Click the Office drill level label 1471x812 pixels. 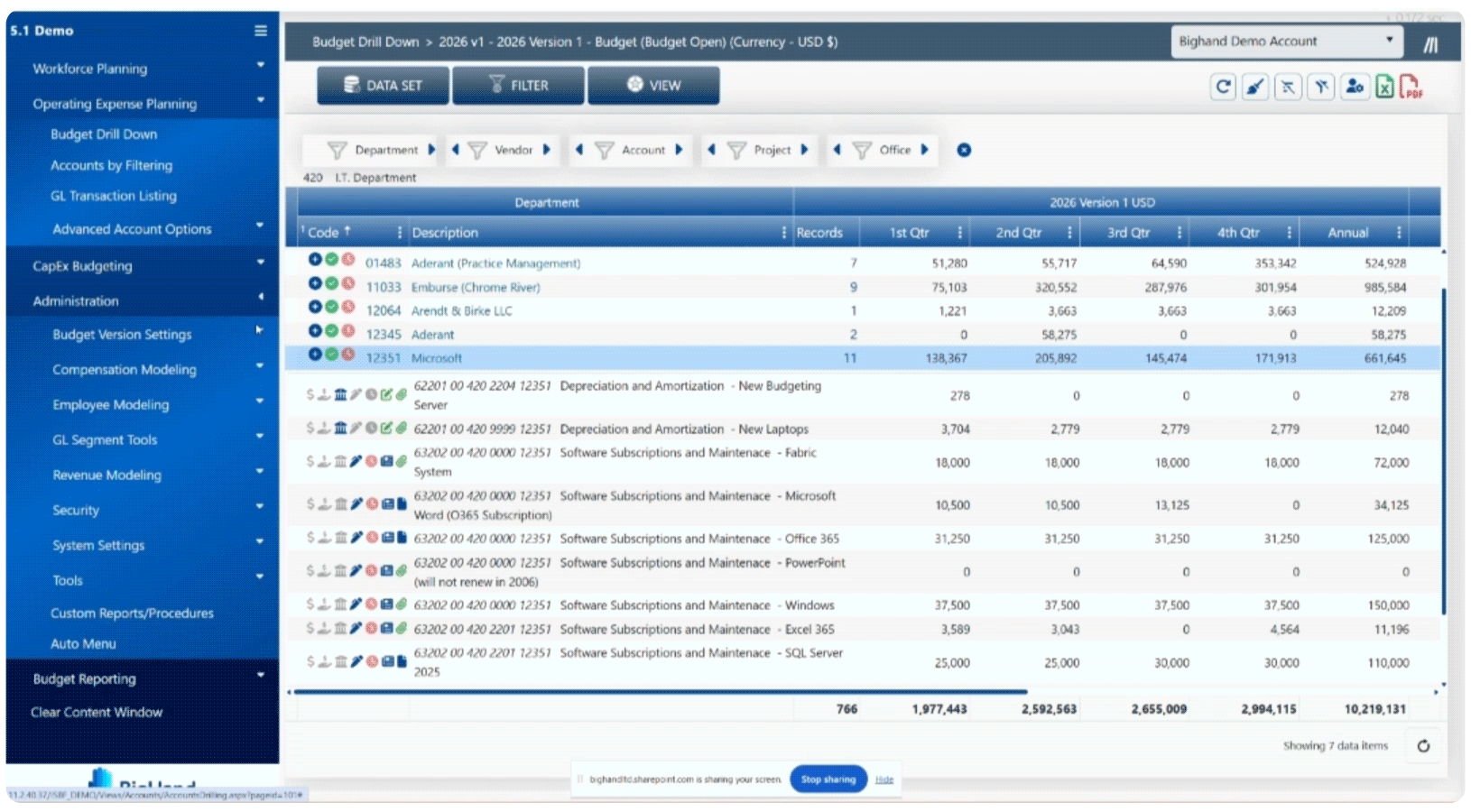tap(895, 150)
